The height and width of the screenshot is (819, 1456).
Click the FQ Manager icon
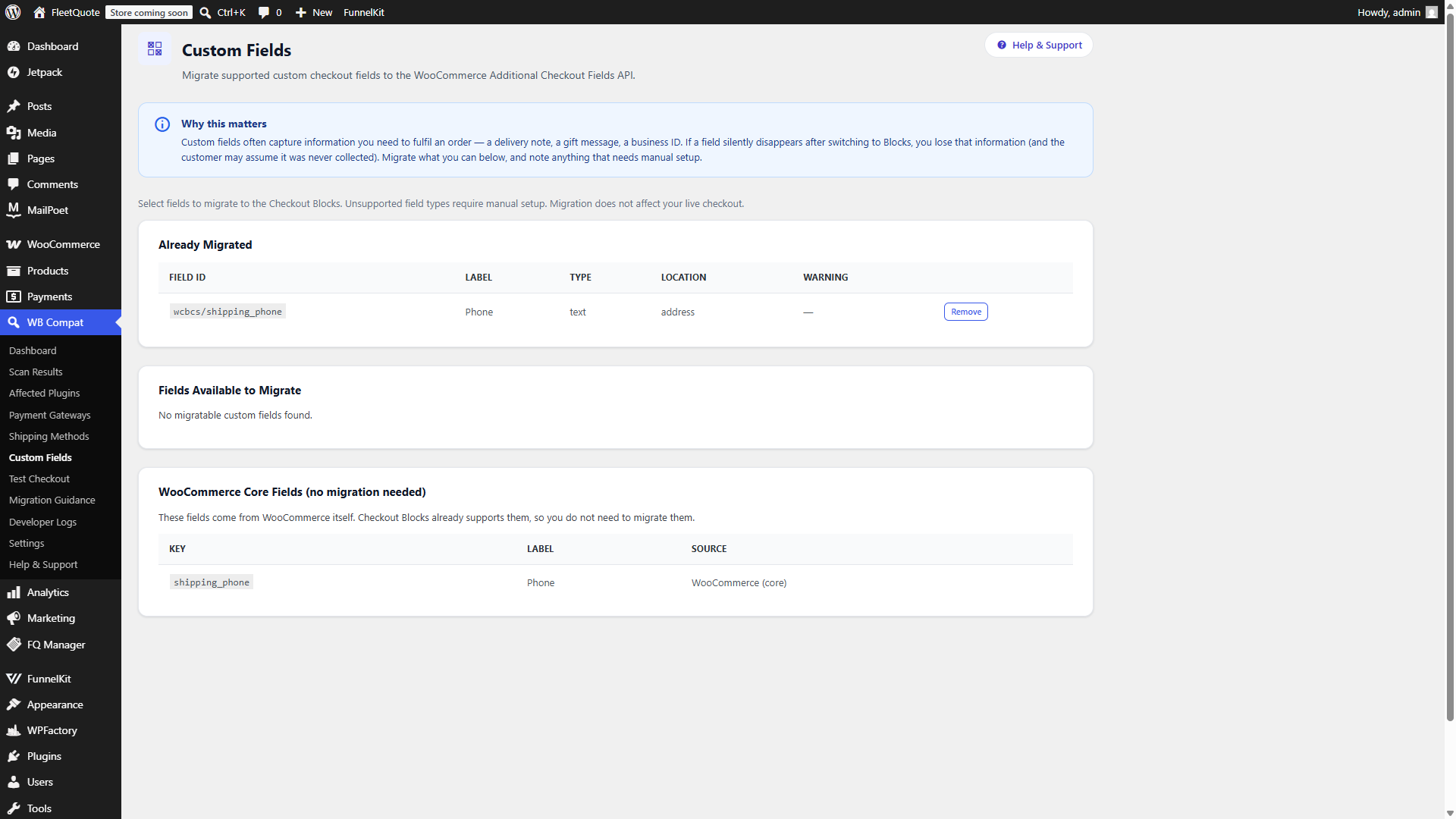tap(14, 645)
